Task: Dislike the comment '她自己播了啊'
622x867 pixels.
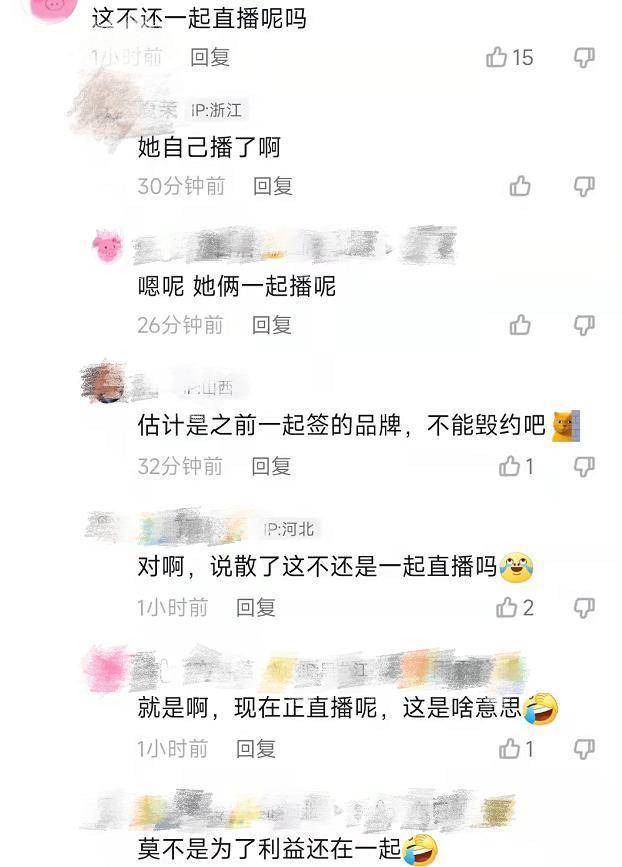Action: (x=584, y=186)
